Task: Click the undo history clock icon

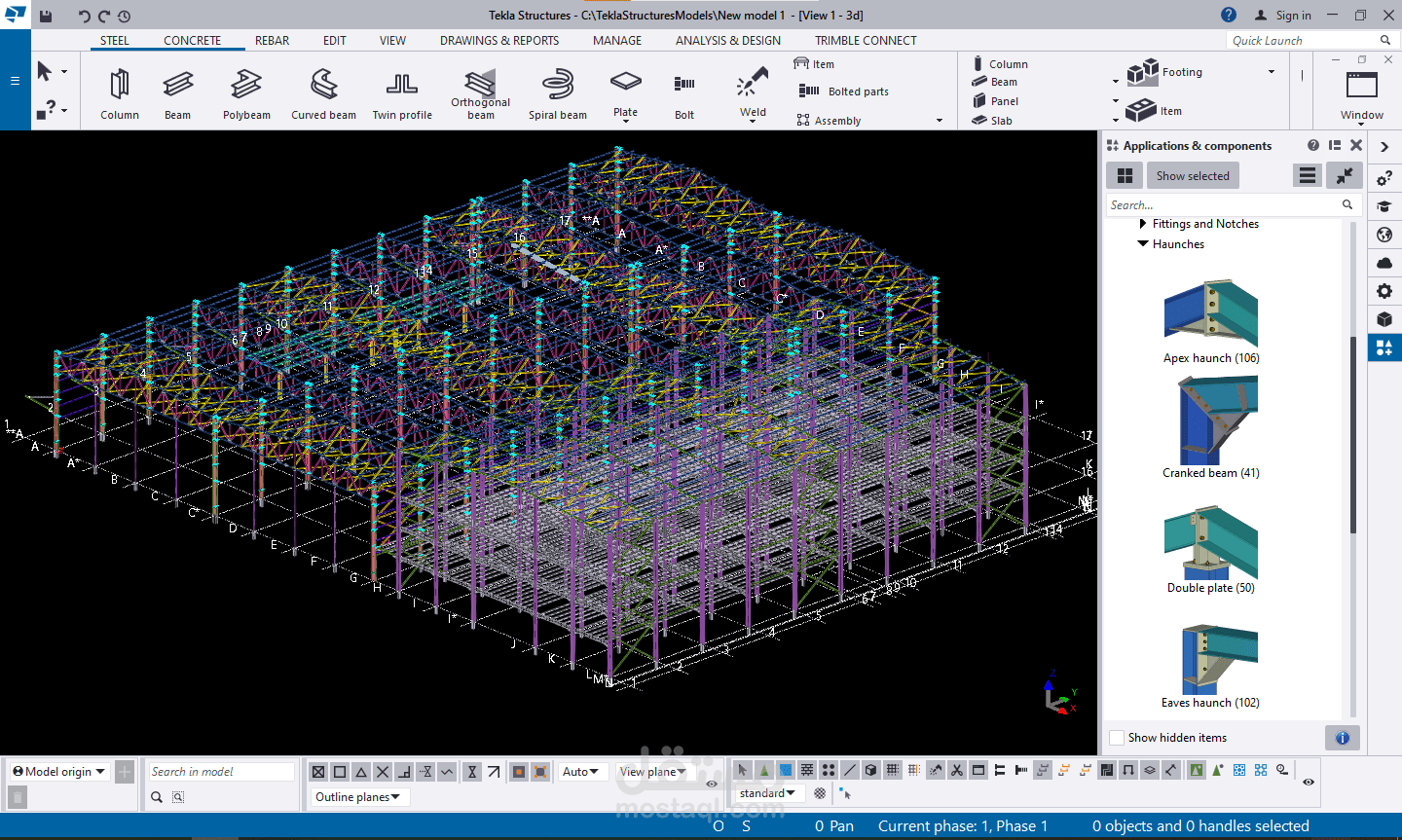Action: click(x=124, y=16)
